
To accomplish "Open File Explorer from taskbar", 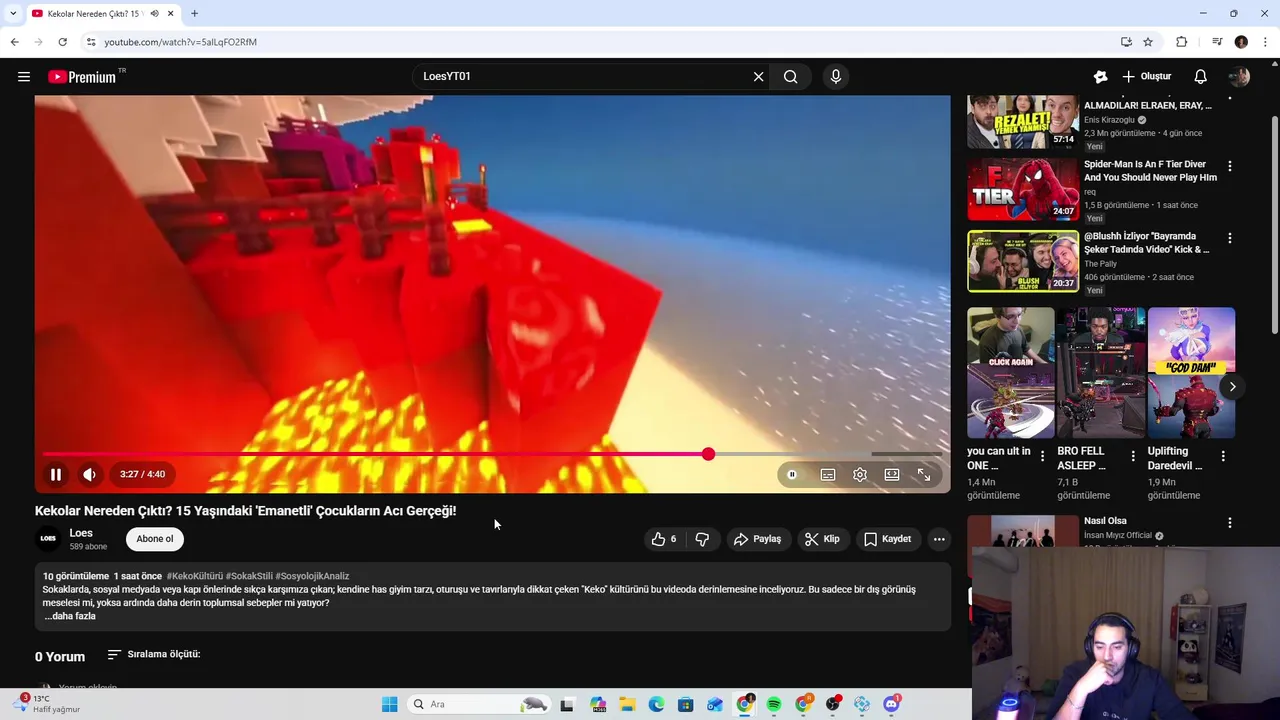I will 627,704.
